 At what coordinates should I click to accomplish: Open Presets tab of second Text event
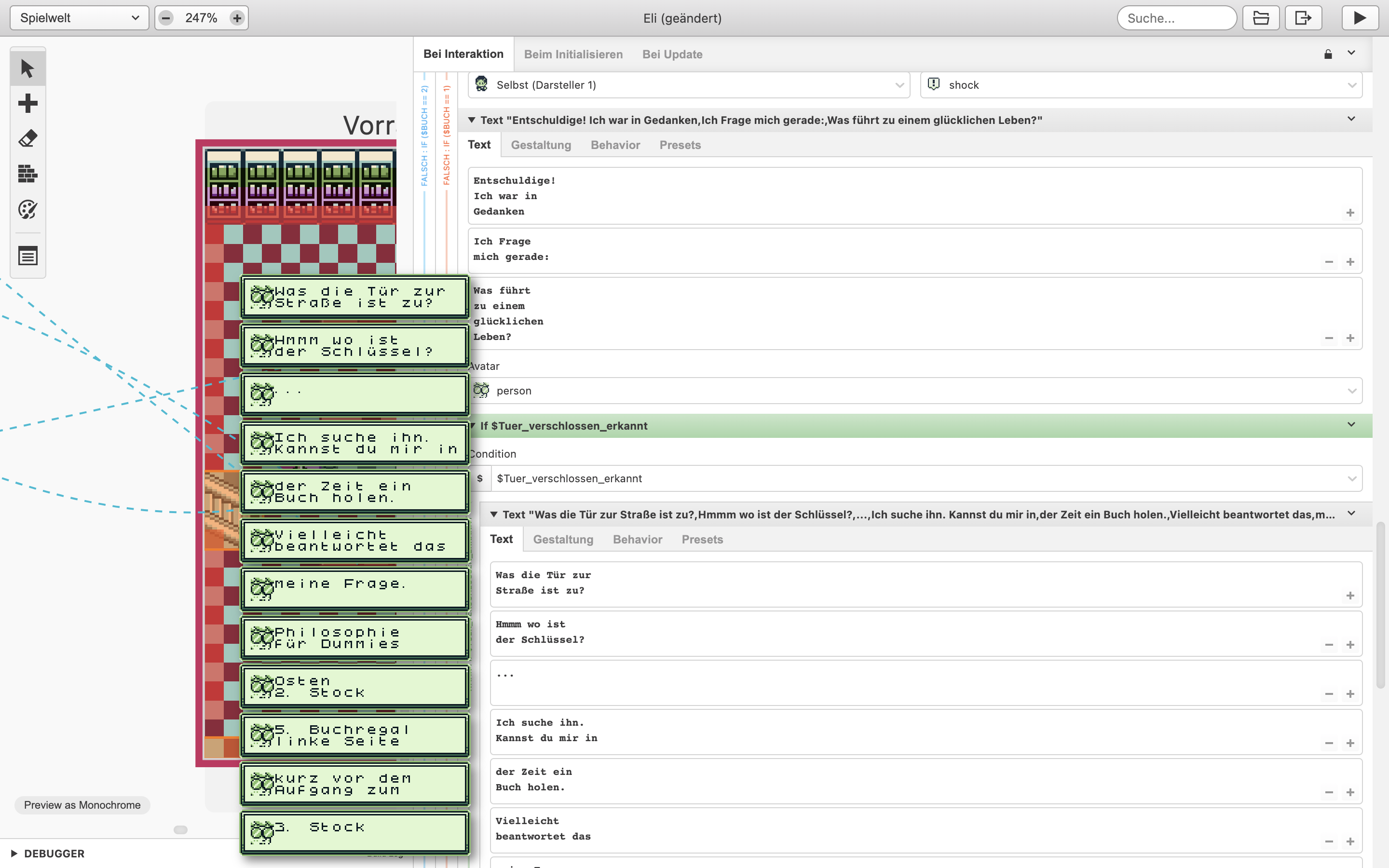[x=703, y=540]
